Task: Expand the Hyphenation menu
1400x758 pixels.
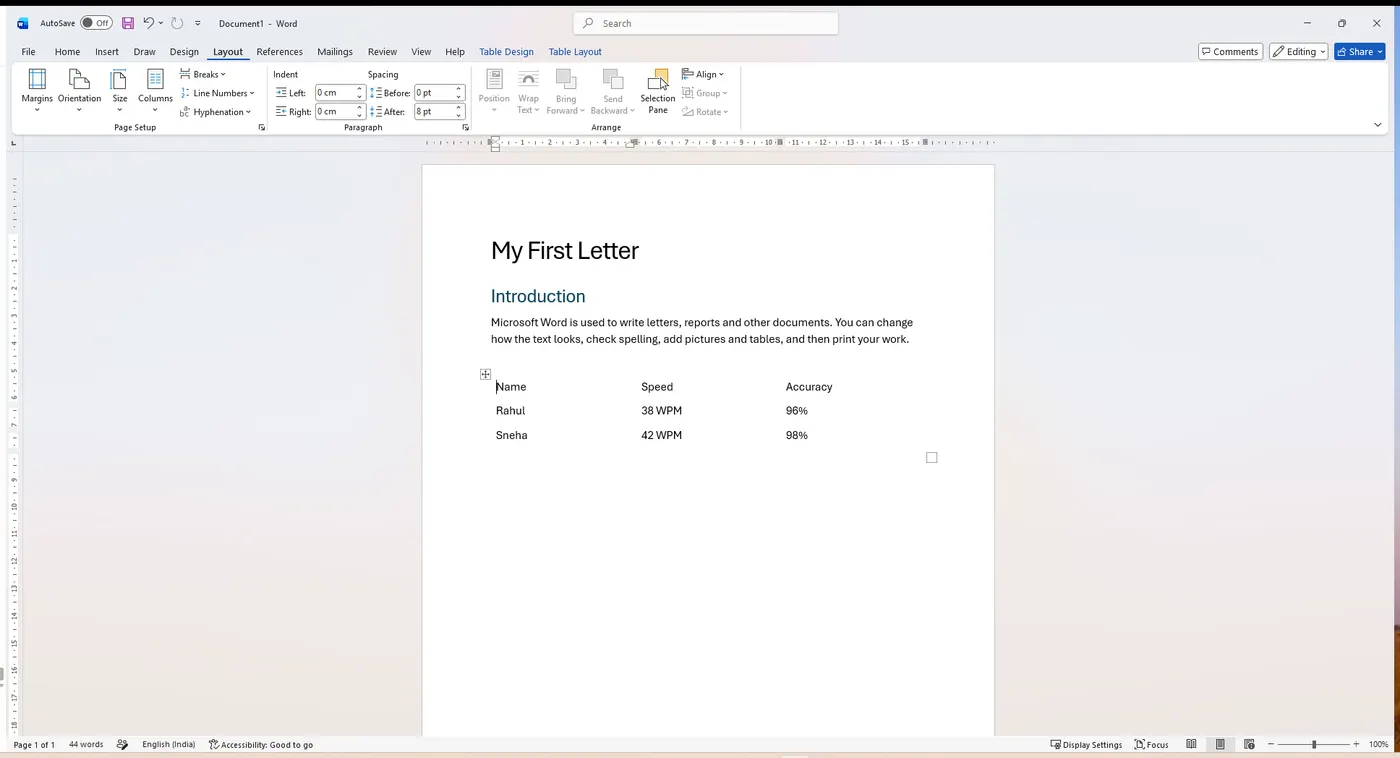Action: 216,112
